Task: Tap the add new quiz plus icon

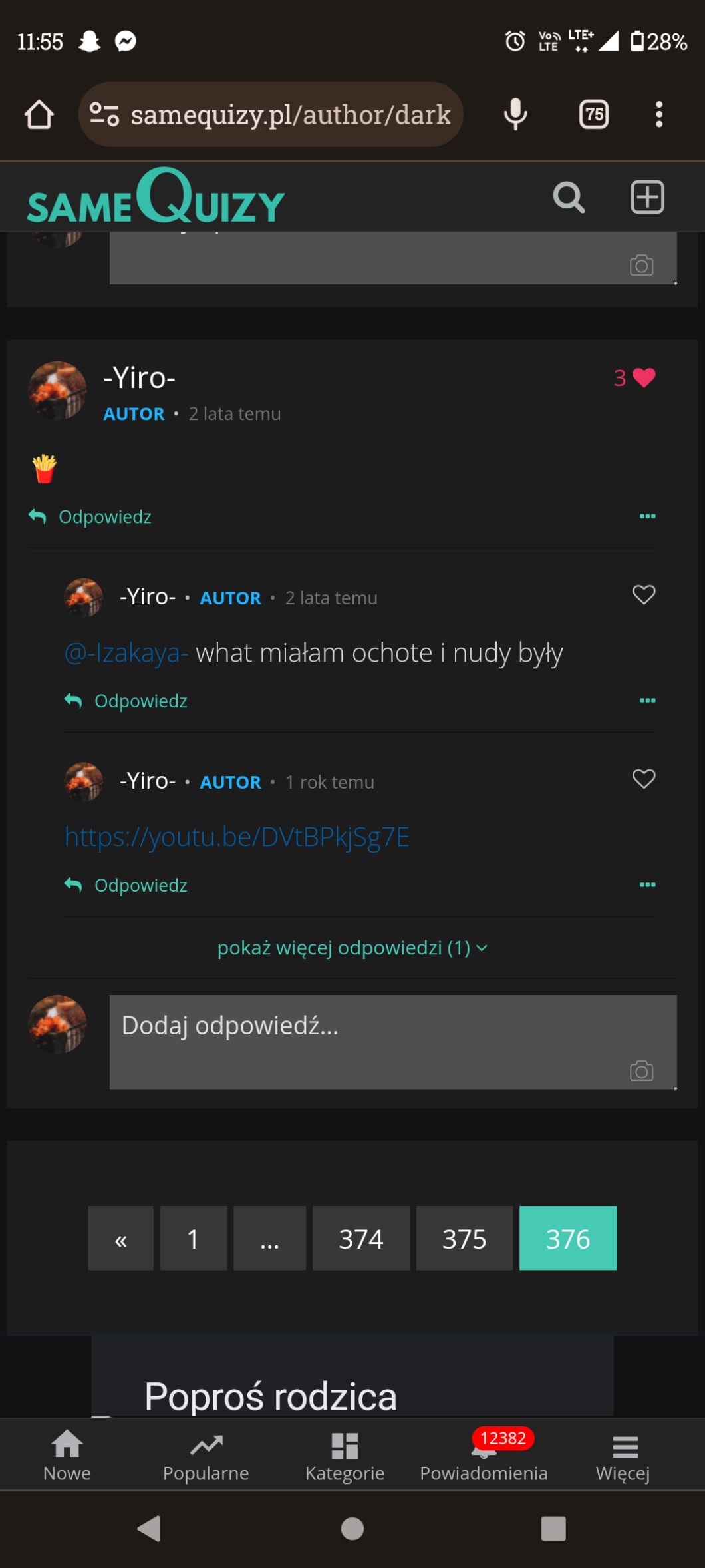Action: click(x=647, y=197)
